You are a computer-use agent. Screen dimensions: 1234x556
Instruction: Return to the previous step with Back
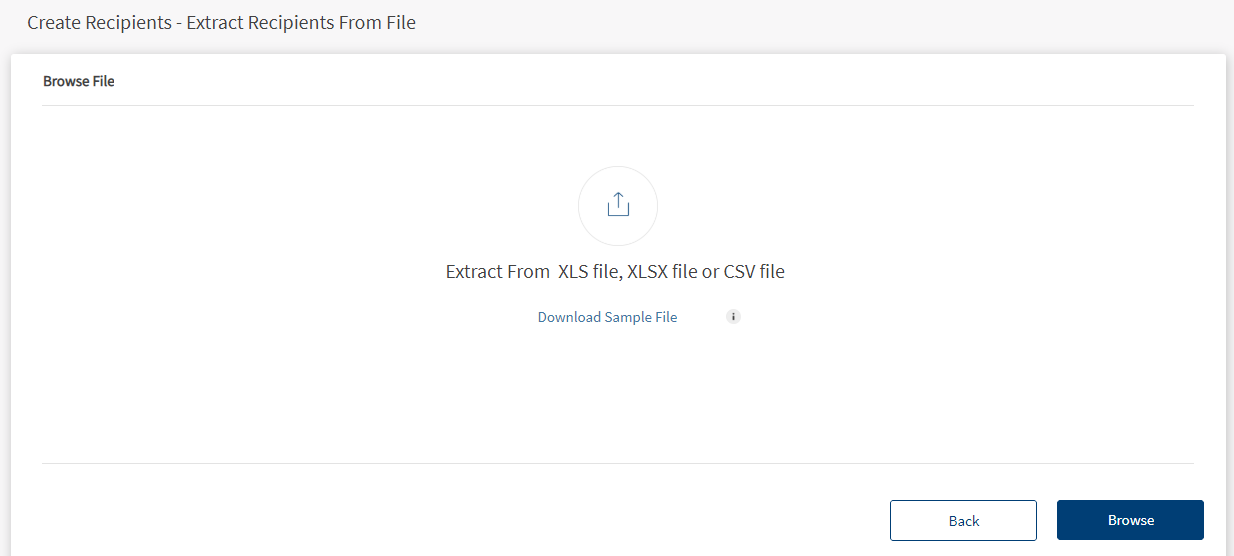point(963,520)
